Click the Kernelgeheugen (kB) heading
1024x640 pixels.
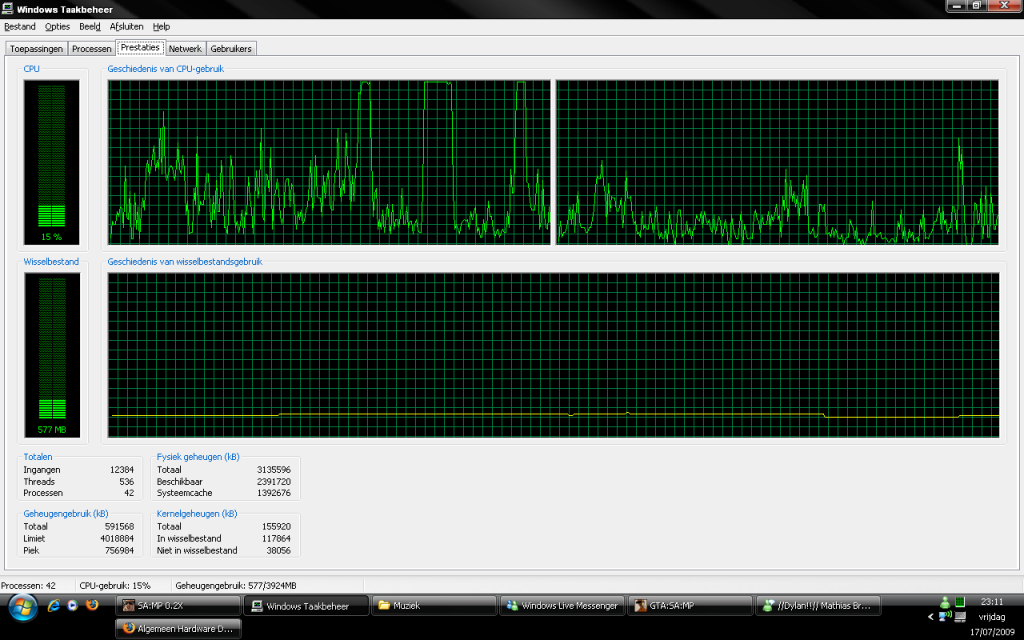coord(197,514)
